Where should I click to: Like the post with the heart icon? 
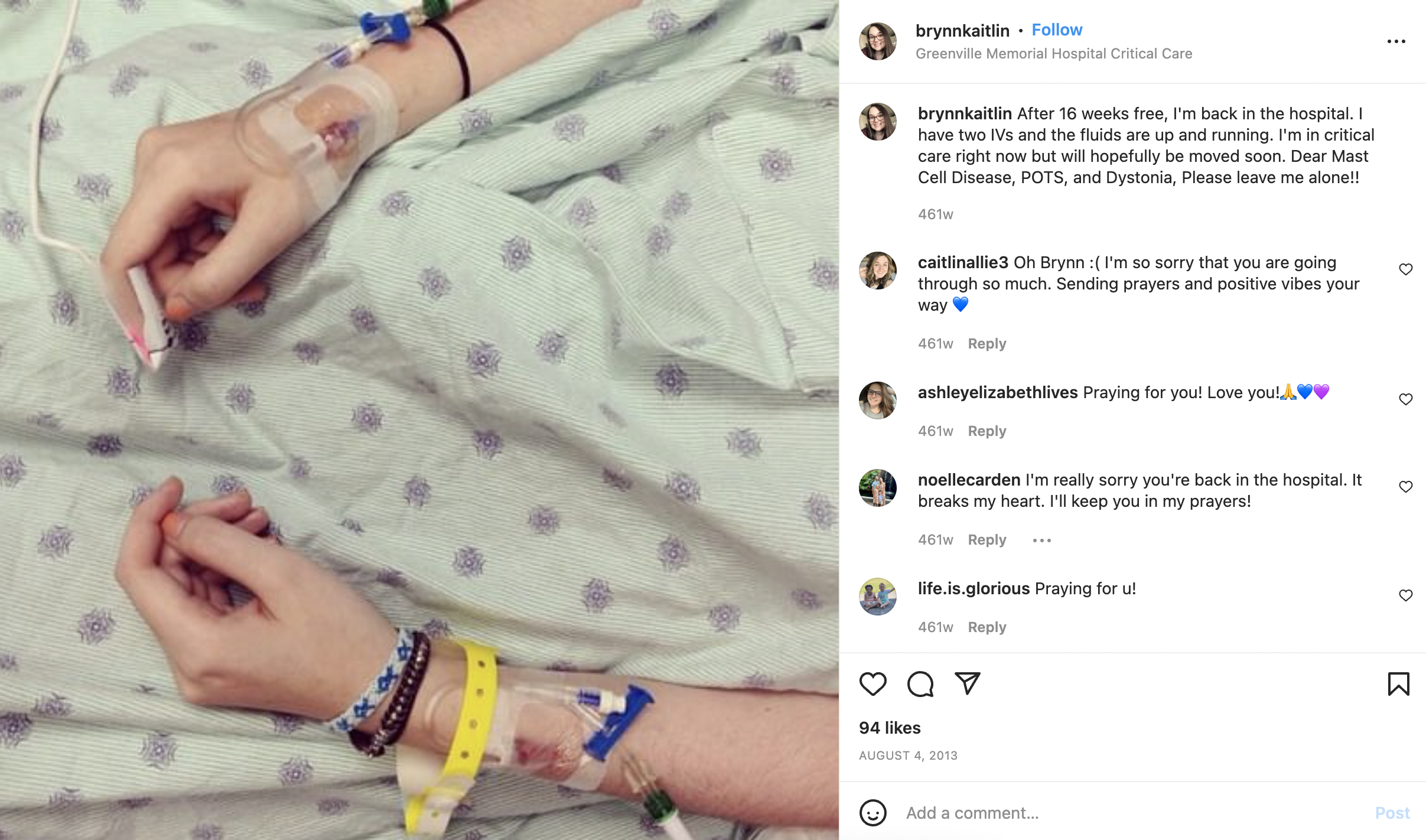[872, 684]
